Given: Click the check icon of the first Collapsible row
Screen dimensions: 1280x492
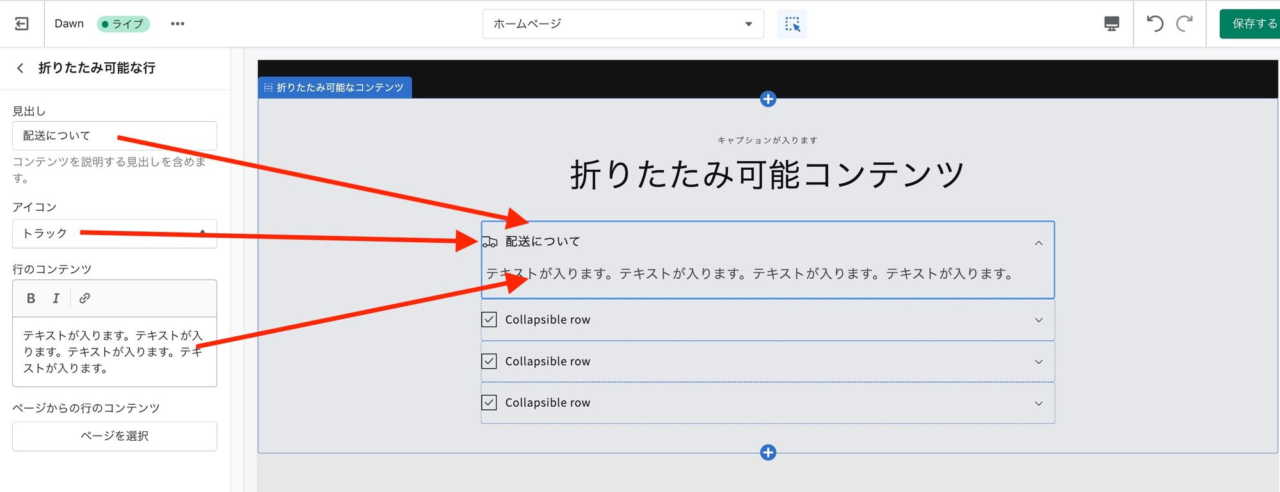Looking at the screenshot, I should point(489,320).
